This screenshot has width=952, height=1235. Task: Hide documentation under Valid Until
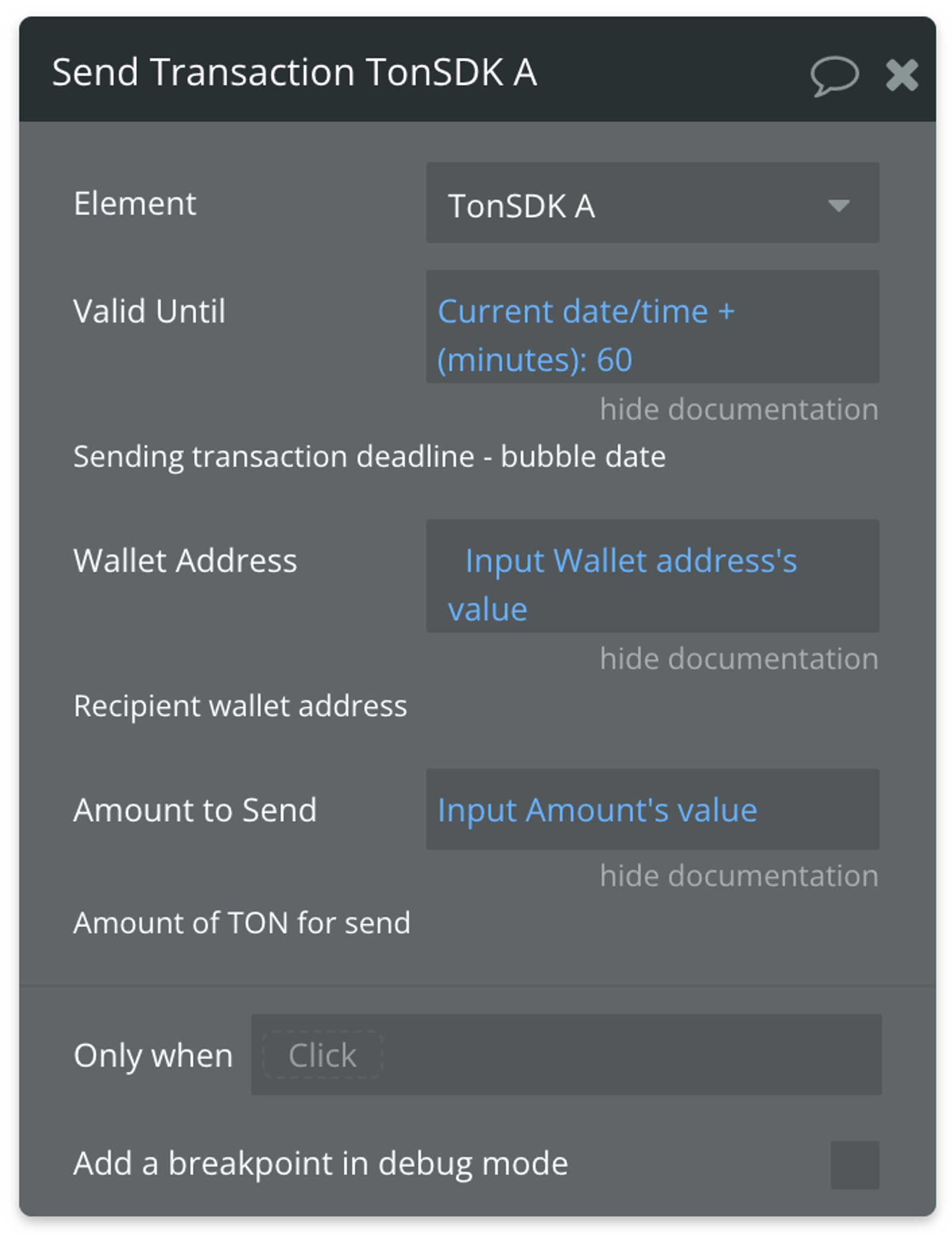pyautogui.click(x=739, y=408)
